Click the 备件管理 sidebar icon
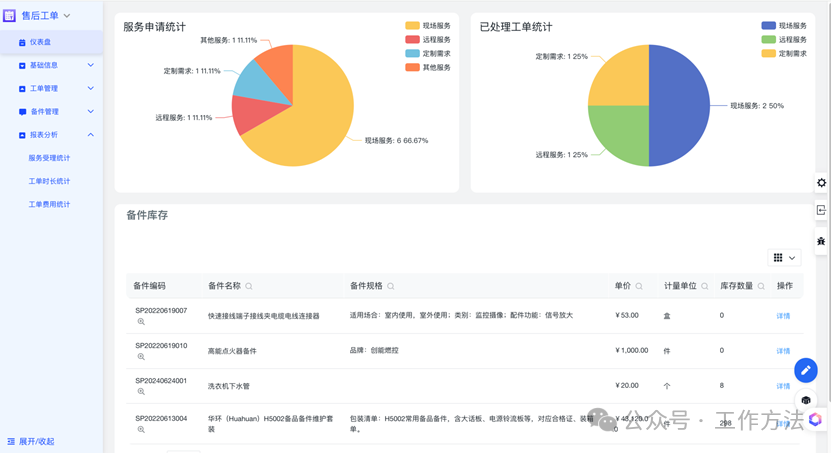The width and height of the screenshot is (831, 453). pyautogui.click(x=22, y=112)
